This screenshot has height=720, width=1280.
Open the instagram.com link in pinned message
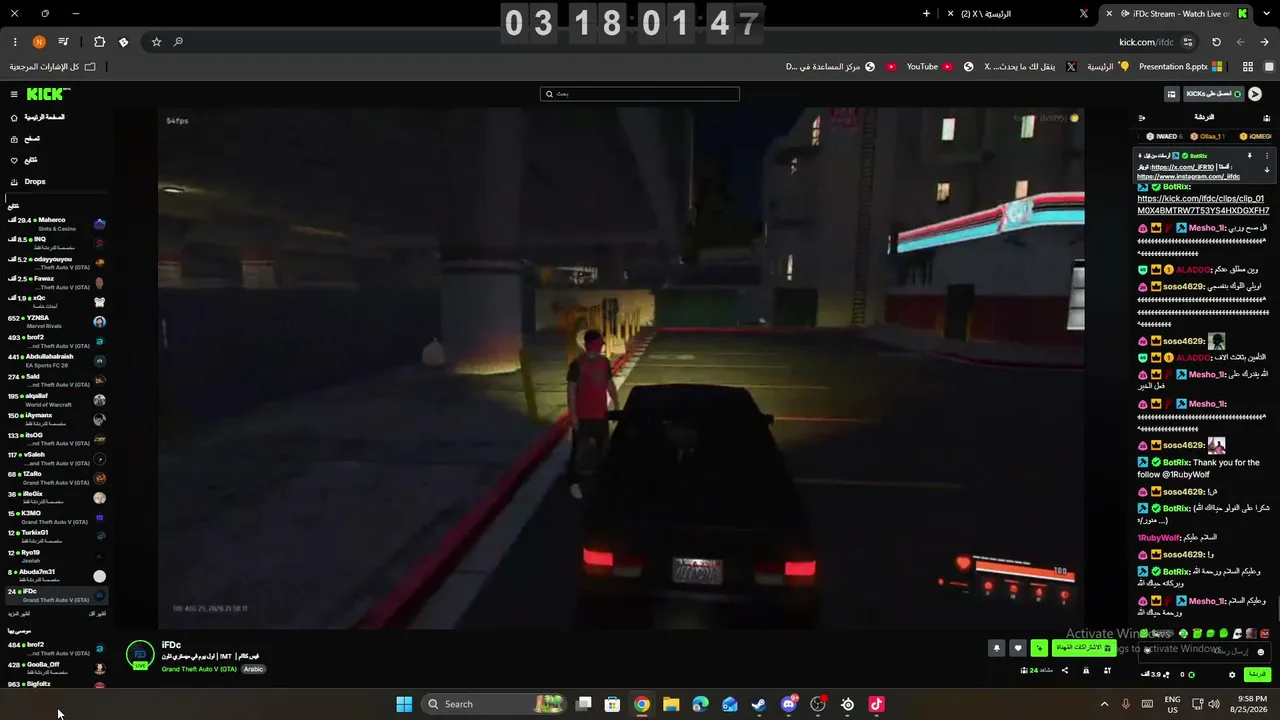[x=1188, y=177]
